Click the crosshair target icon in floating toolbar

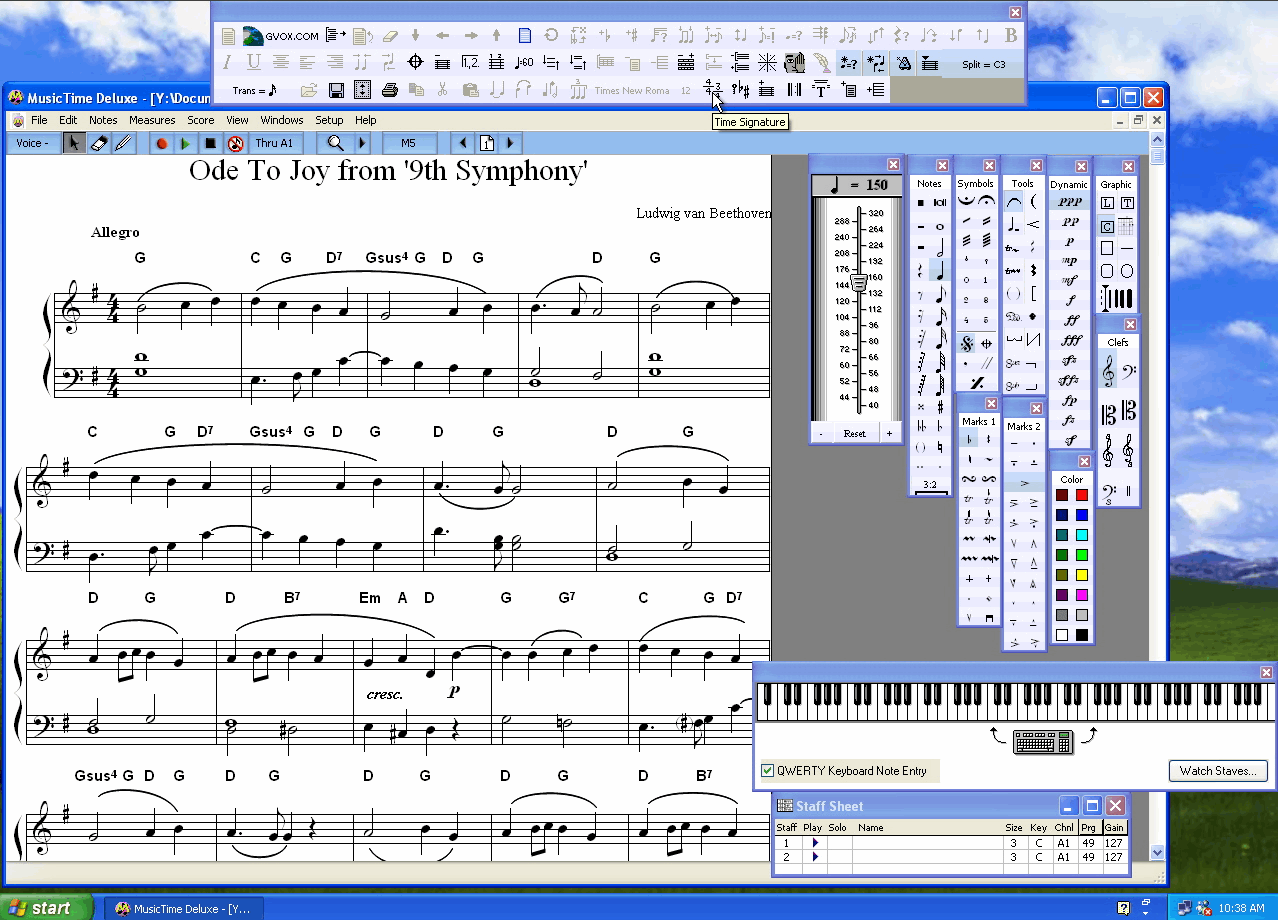pos(416,63)
